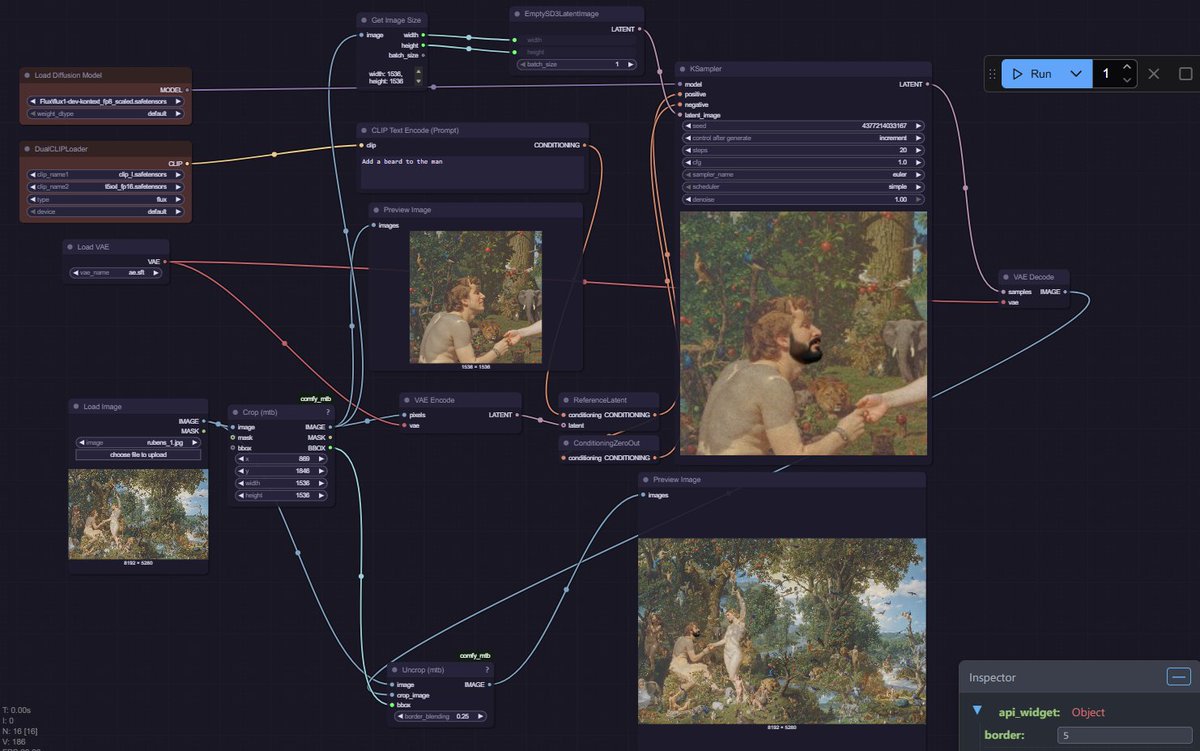The image size is (1200, 751).
Task: Collapse the Crop (mtb) node via its title dot
Action: (235, 411)
